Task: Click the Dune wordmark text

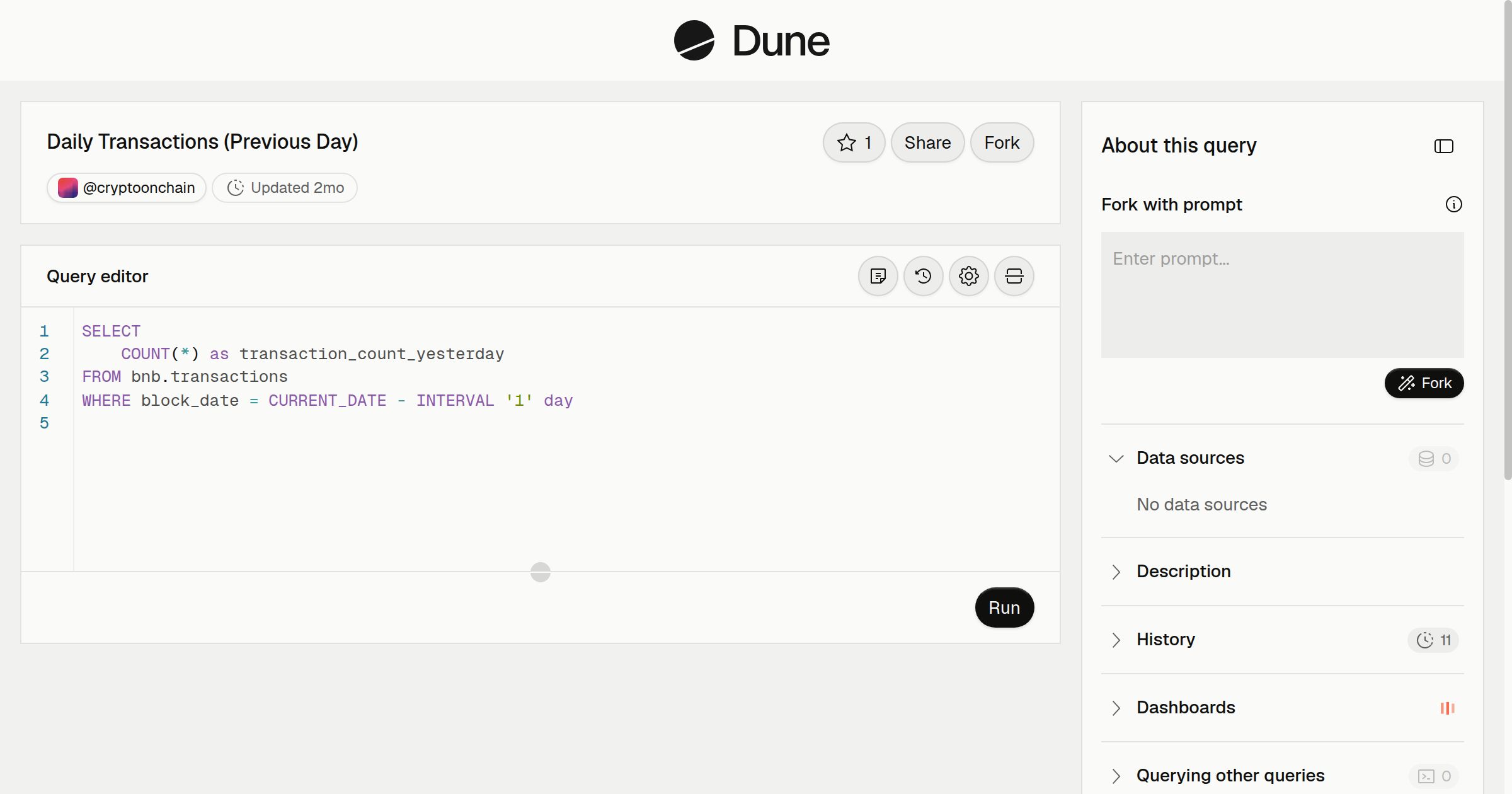Action: click(x=781, y=41)
